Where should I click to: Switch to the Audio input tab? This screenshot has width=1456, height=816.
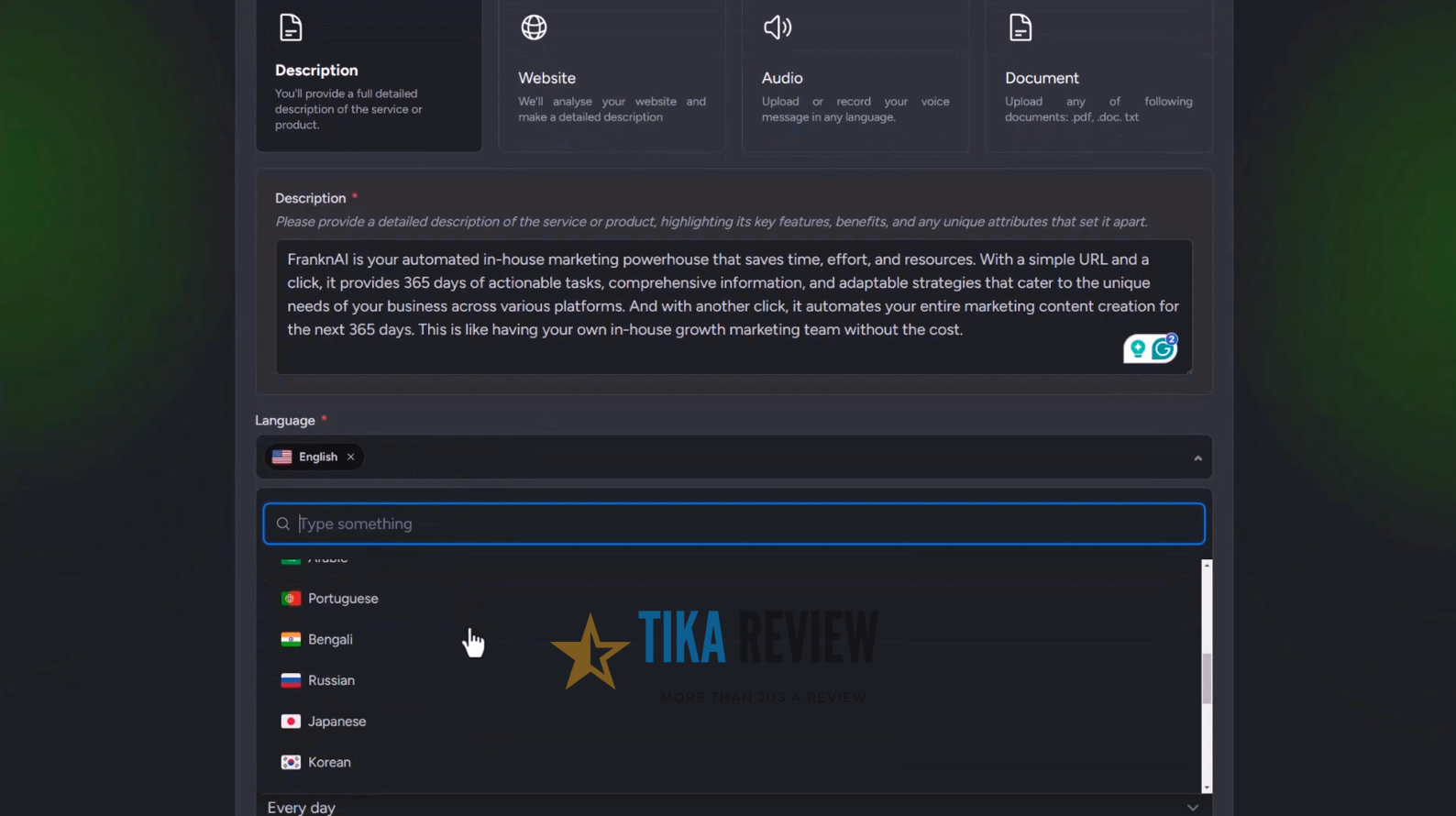pyautogui.click(x=855, y=78)
